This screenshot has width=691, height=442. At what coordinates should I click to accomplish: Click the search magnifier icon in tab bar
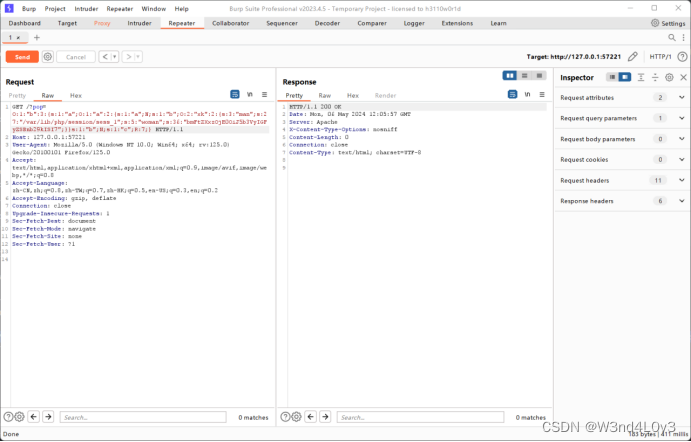point(672,37)
